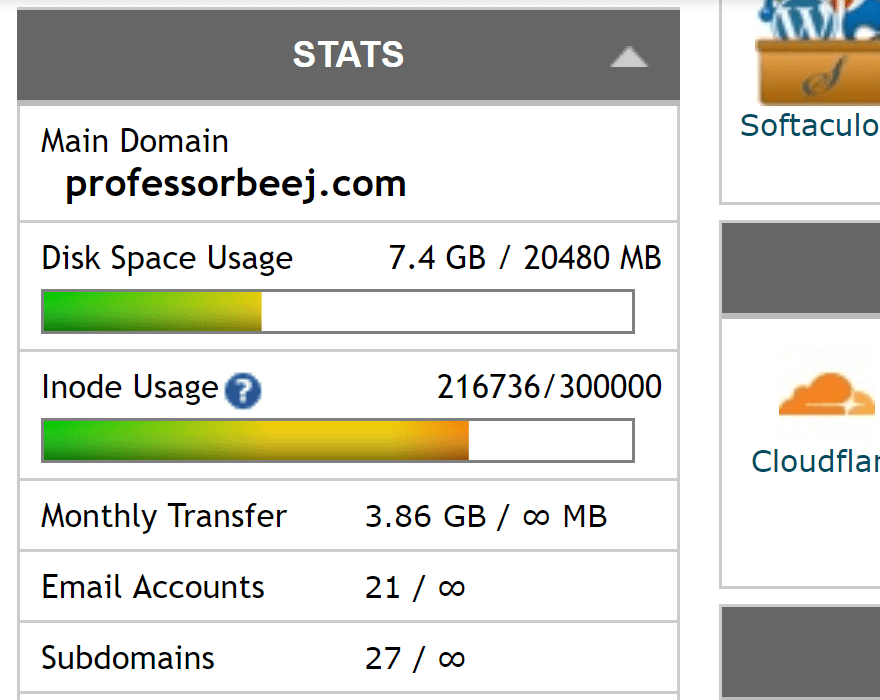Click the gray panel header at bottom right
This screenshot has width=880, height=700.
[800, 652]
